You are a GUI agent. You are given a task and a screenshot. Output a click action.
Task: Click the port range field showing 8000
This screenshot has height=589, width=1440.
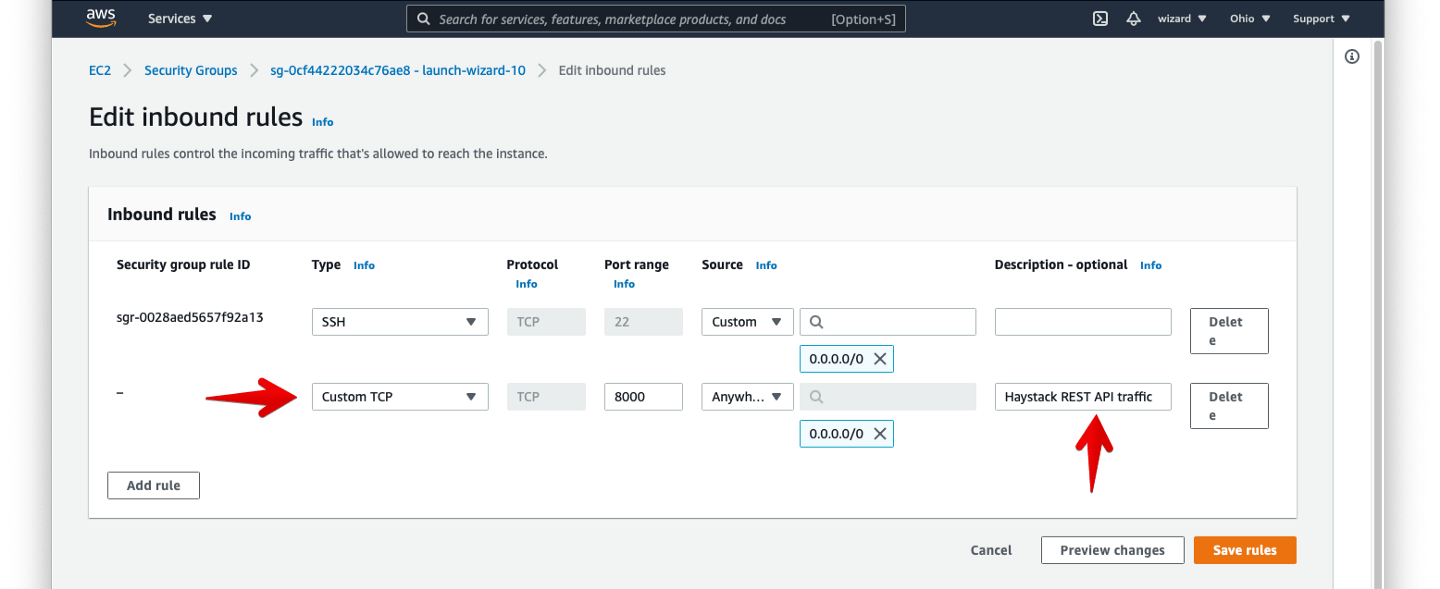pyautogui.click(x=643, y=397)
